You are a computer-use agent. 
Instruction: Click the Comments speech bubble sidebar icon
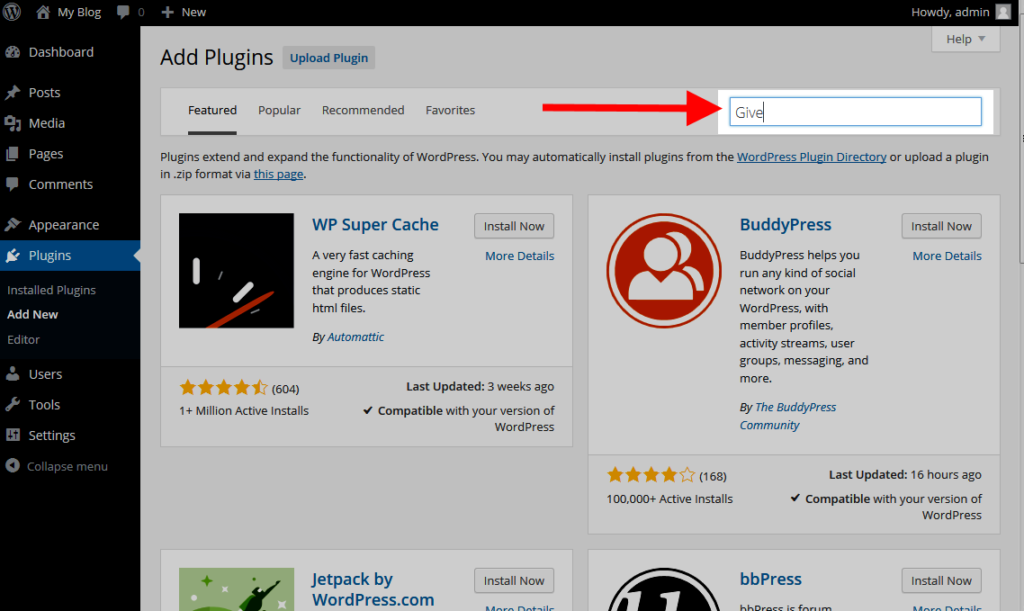click(x=12, y=184)
